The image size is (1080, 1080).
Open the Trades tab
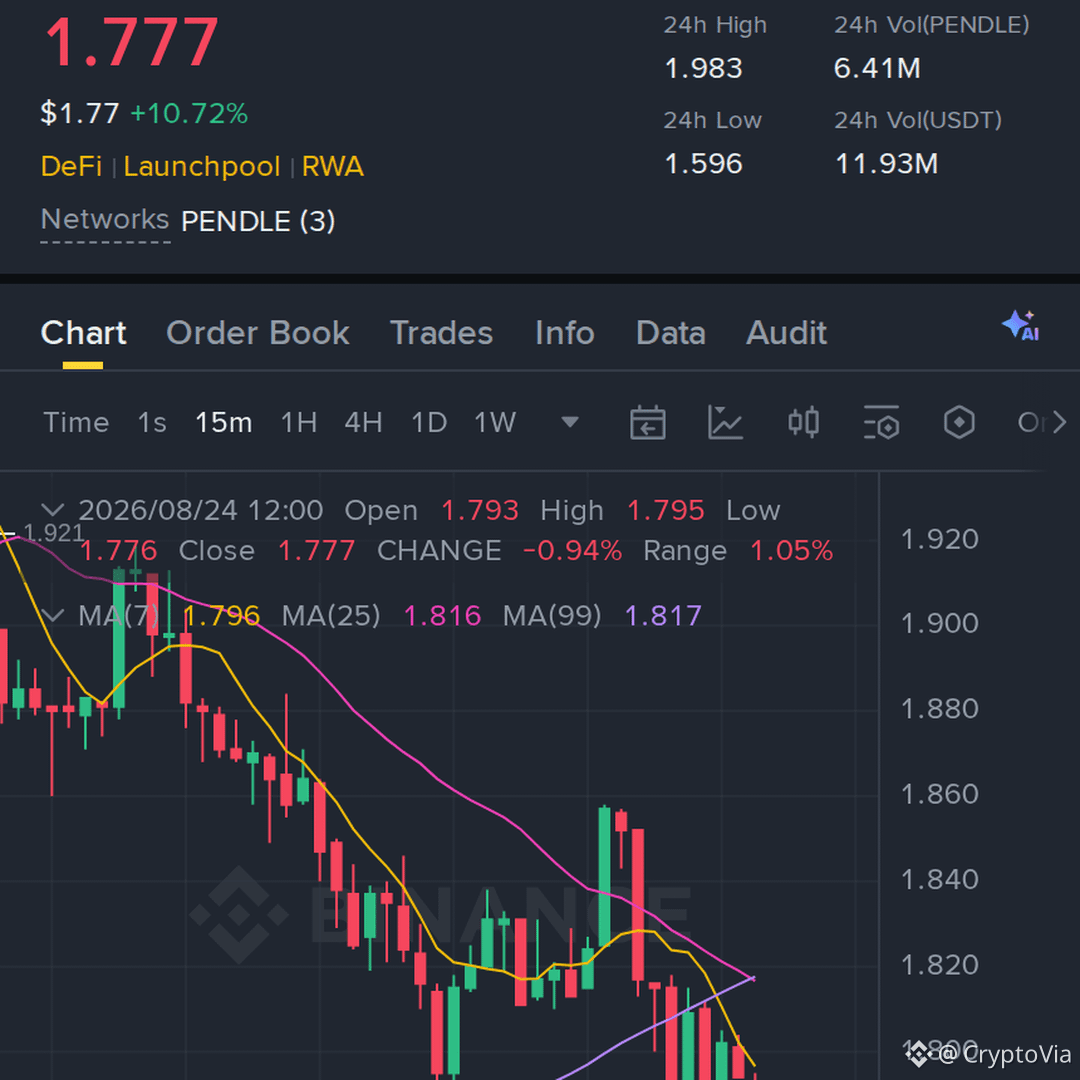click(x=442, y=333)
